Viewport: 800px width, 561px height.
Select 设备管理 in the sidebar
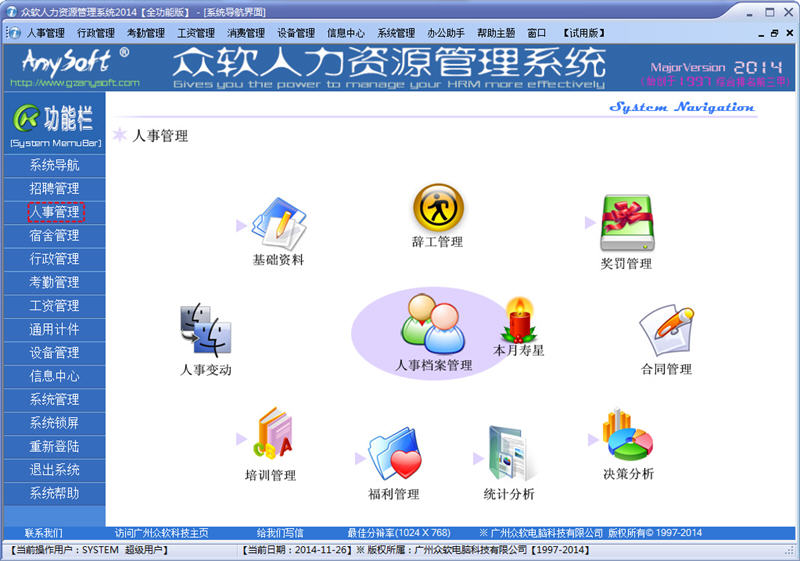click(54, 353)
